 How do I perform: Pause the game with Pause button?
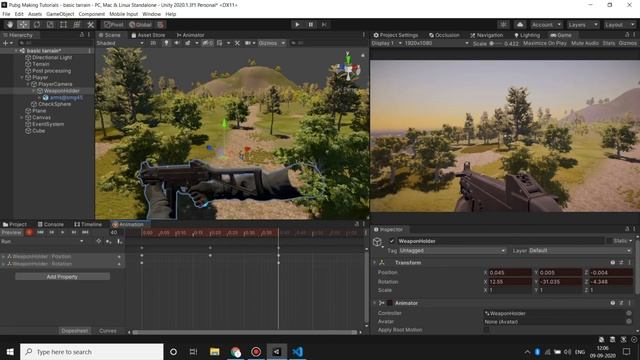click(311, 24)
